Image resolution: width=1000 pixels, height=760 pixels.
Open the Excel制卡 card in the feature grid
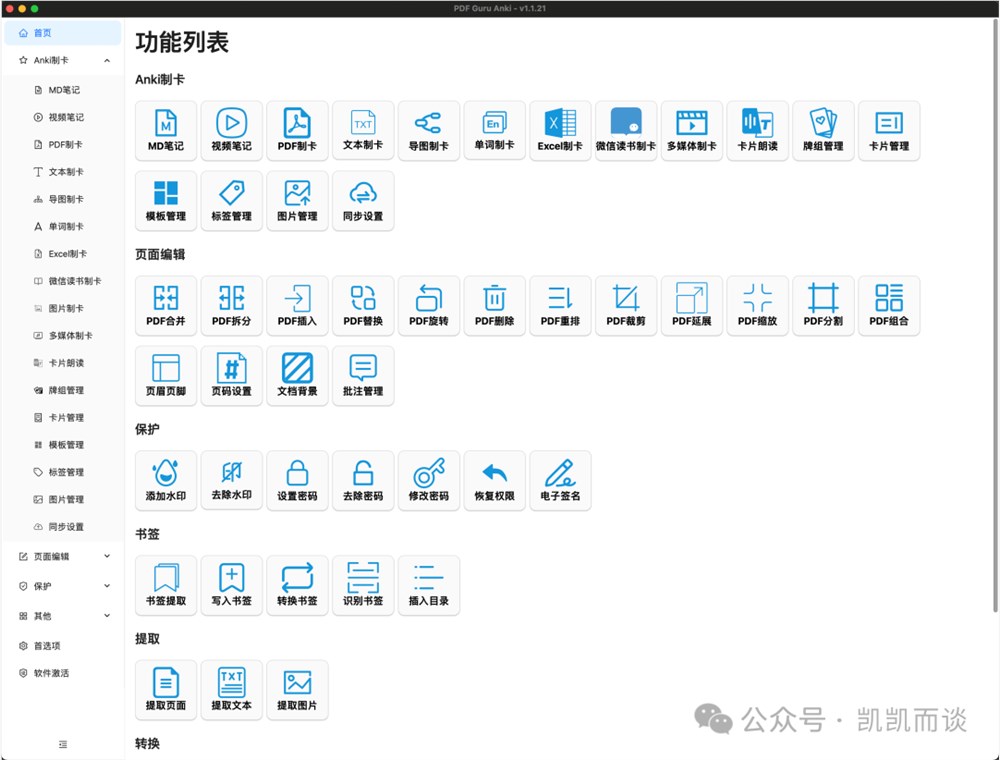point(560,131)
